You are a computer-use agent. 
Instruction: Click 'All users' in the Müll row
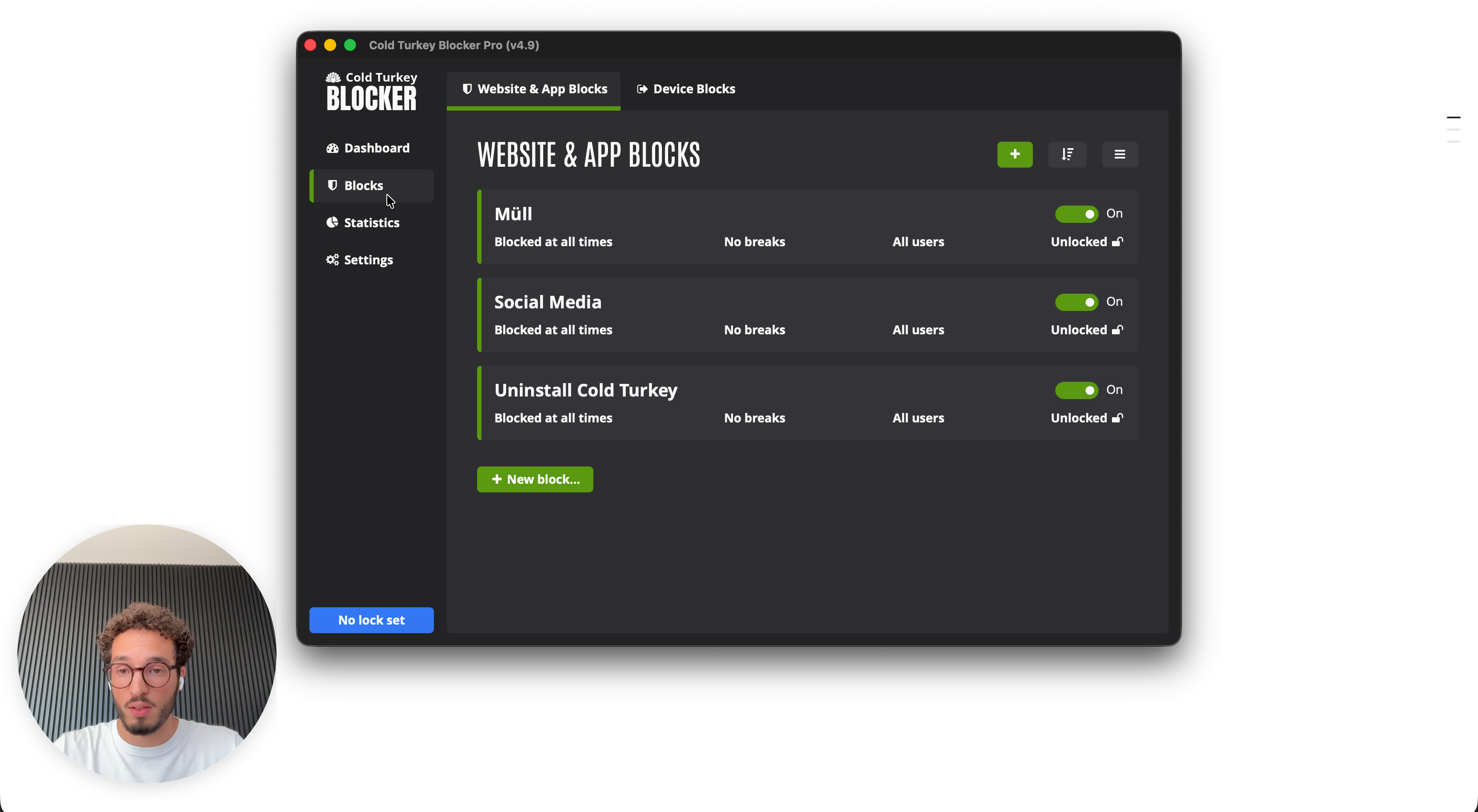click(x=918, y=241)
